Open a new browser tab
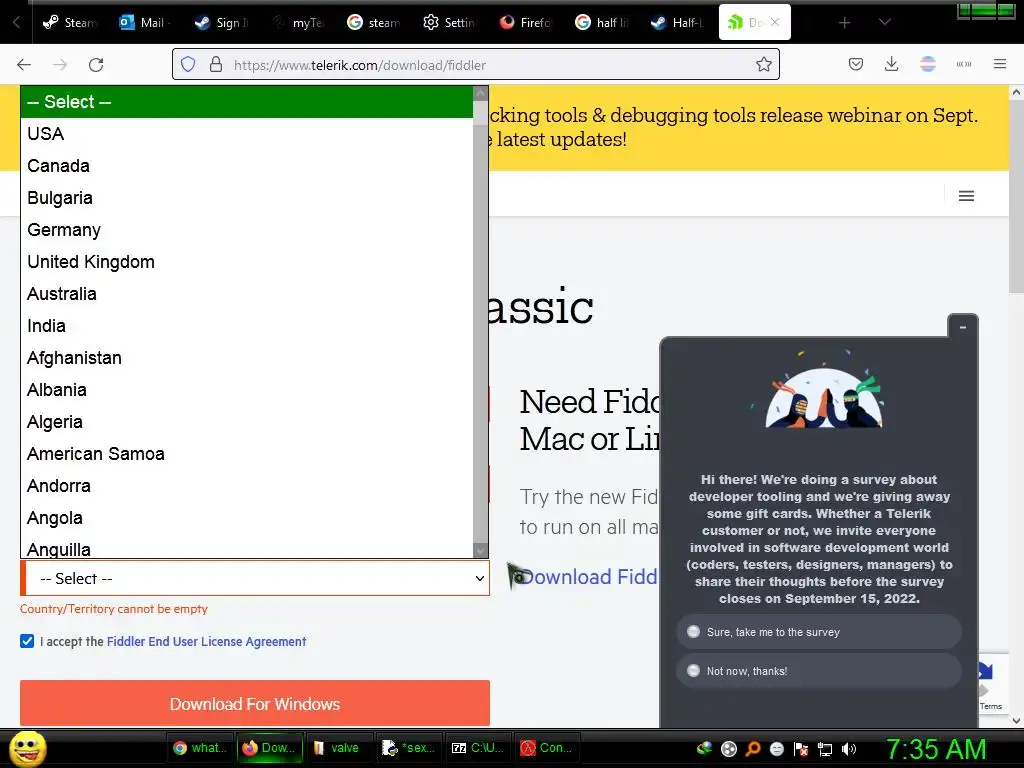The image size is (1024, 768). click(844, 23)
